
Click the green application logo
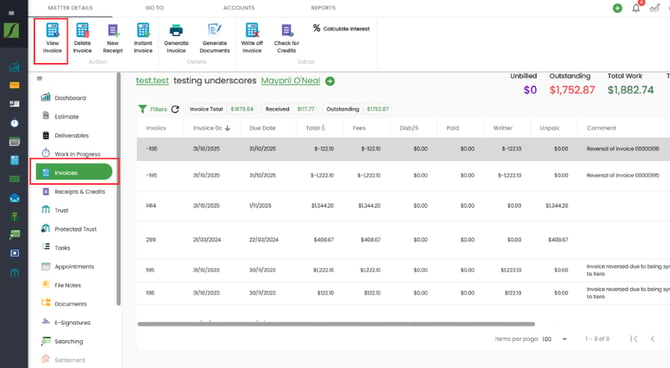pos(12,31)
